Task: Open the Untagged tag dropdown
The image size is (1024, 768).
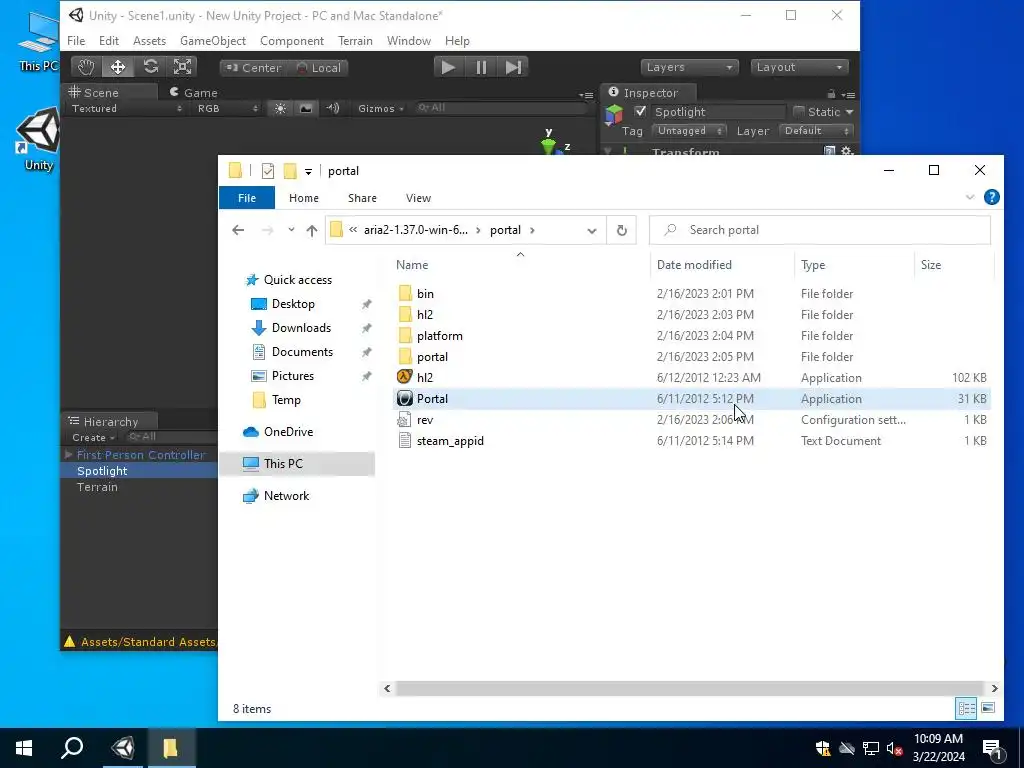Action: [x=690, y=131]
